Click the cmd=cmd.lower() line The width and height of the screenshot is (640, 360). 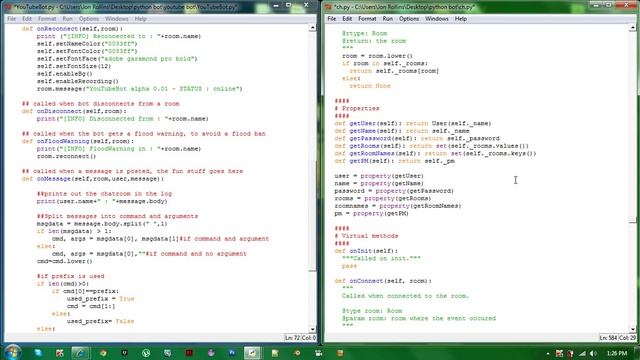64,261
